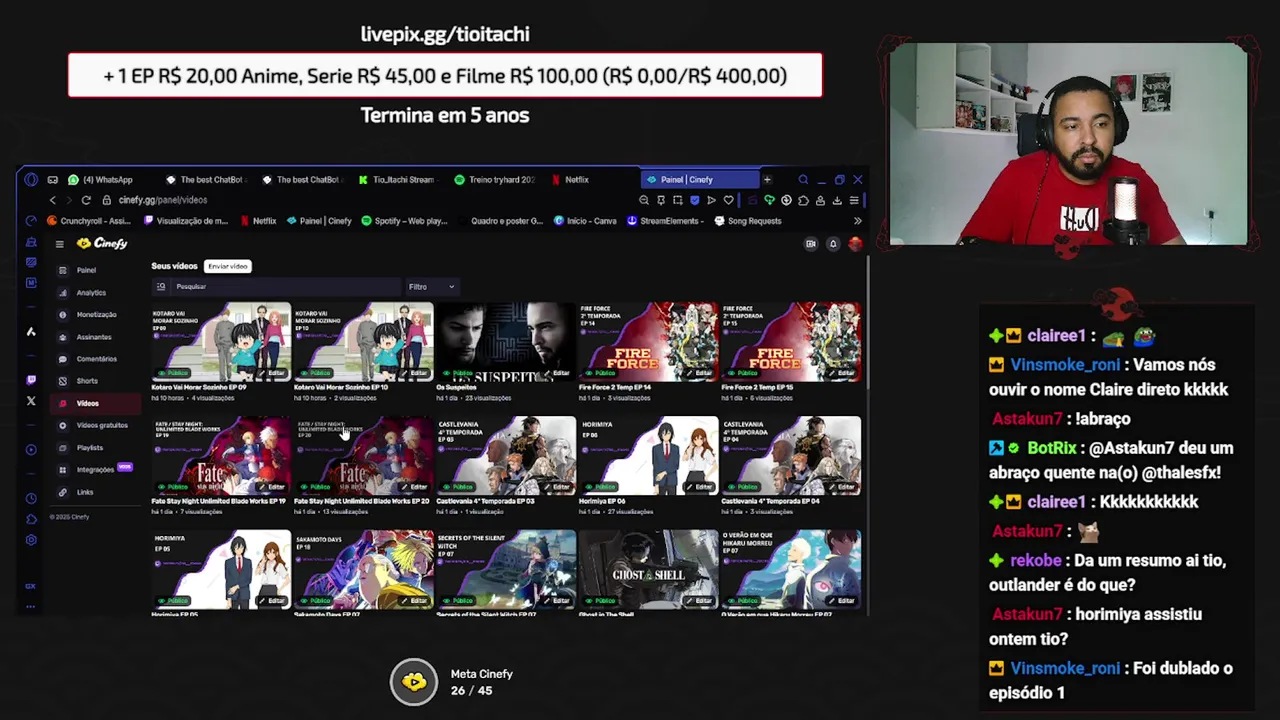This screenshot has height=720, width=1280.
Task: Reload the page with the refresh icon
Action: coord(86,200)
